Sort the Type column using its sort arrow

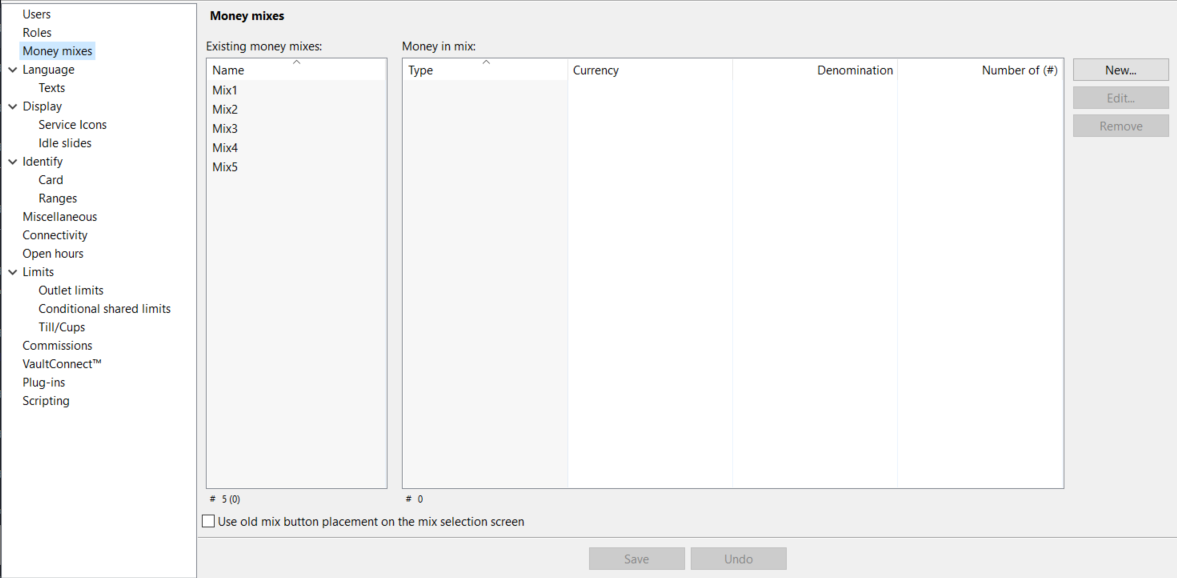tap(486, 64)
